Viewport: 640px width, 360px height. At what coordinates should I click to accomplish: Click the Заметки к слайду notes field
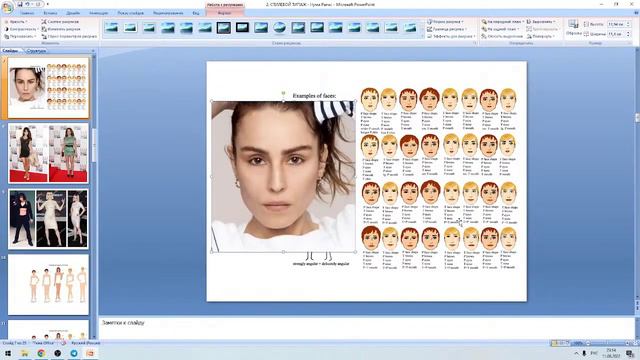pos(366,327)
